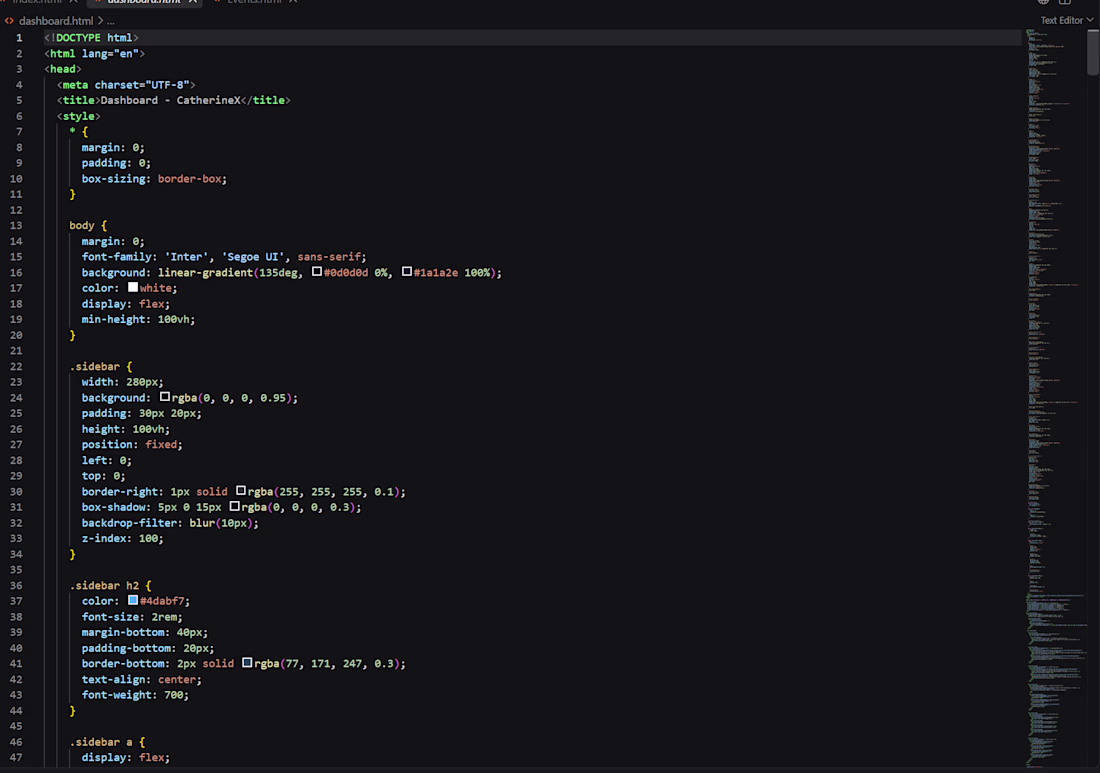Click 'min-height: 100vh;' text

[x=138, y=319]
